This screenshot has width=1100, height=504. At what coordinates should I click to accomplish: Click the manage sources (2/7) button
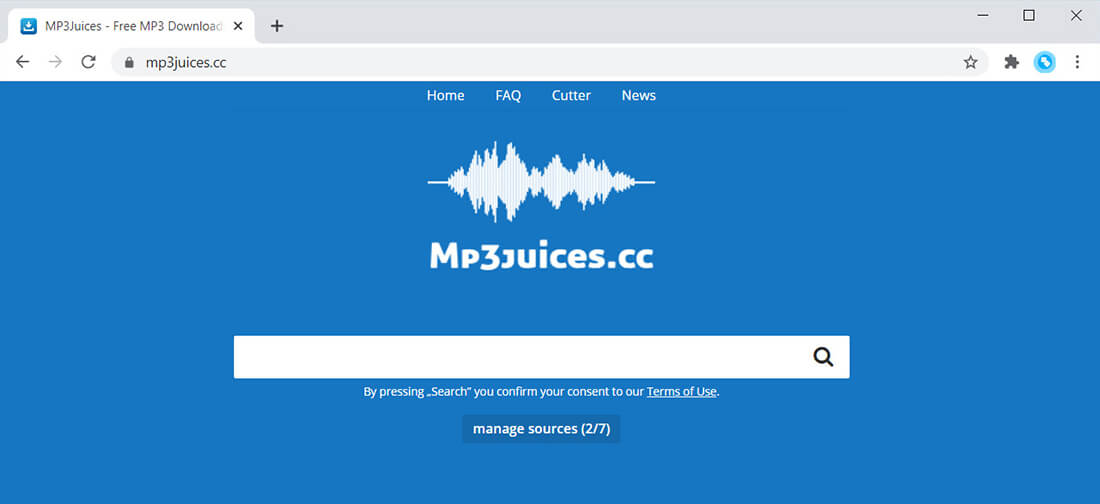tap(541, 429)
